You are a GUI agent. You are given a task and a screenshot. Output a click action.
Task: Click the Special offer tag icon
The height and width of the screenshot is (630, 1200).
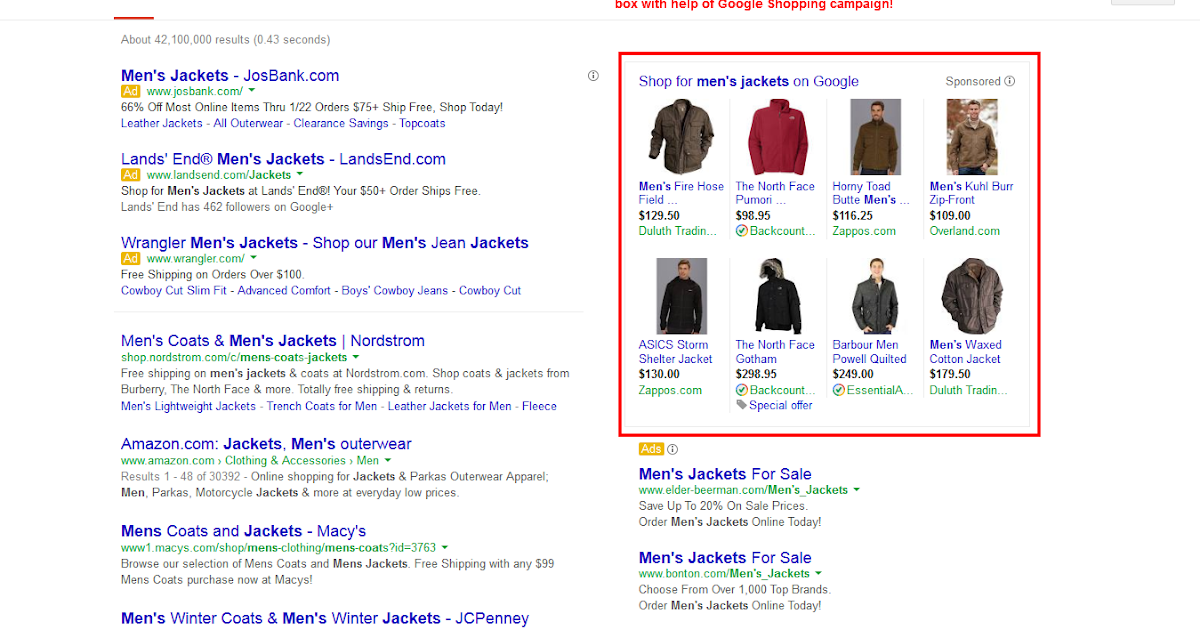[741, 405]
